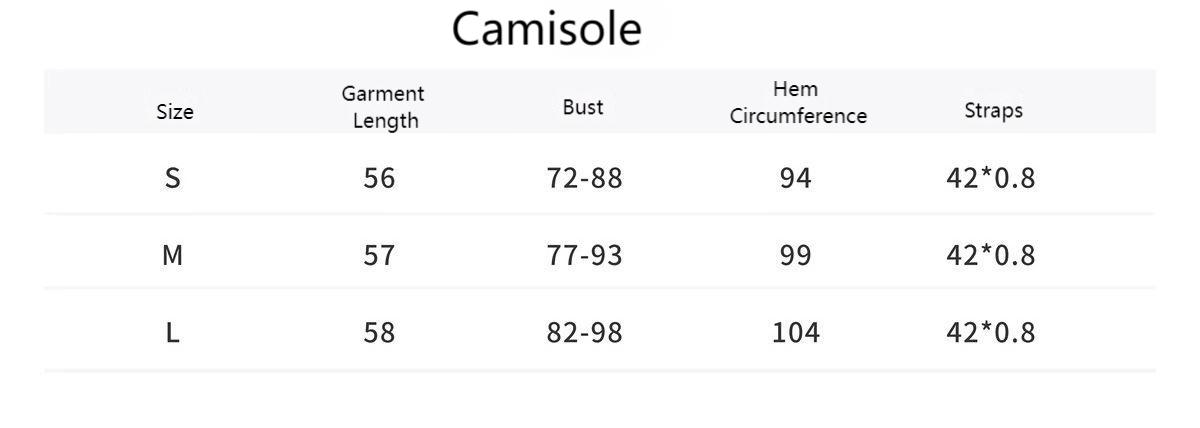Select the Size column header
Screen dimensions: 1200x428
pyautogui.click(x=175, y=112)
